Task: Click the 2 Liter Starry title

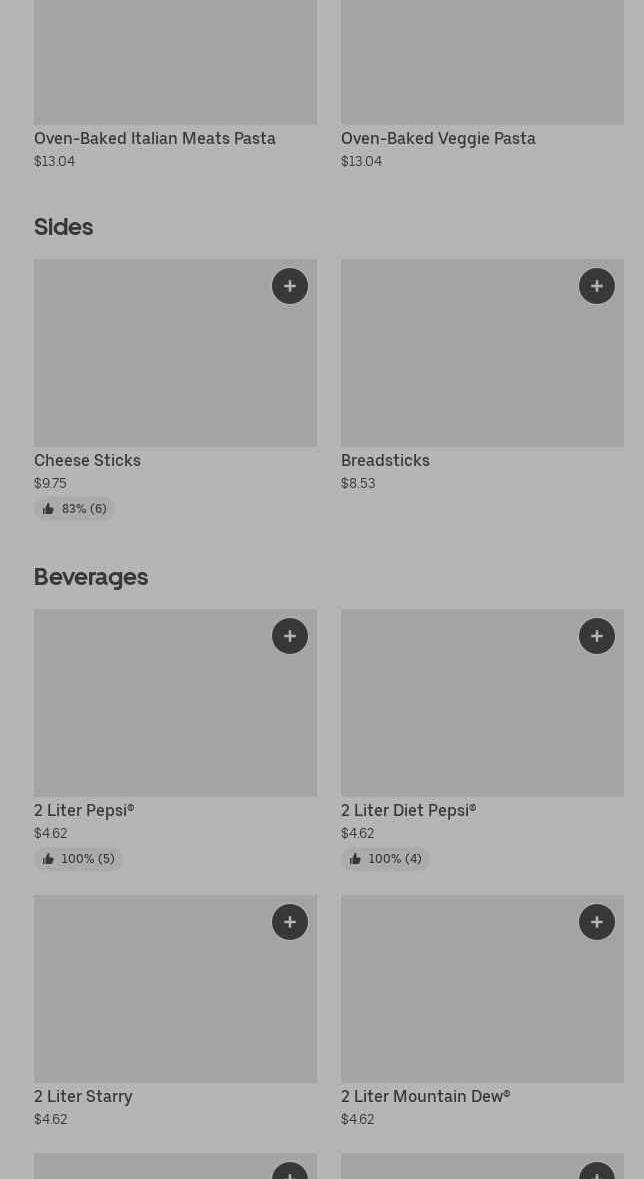Action: [83, 1097]
